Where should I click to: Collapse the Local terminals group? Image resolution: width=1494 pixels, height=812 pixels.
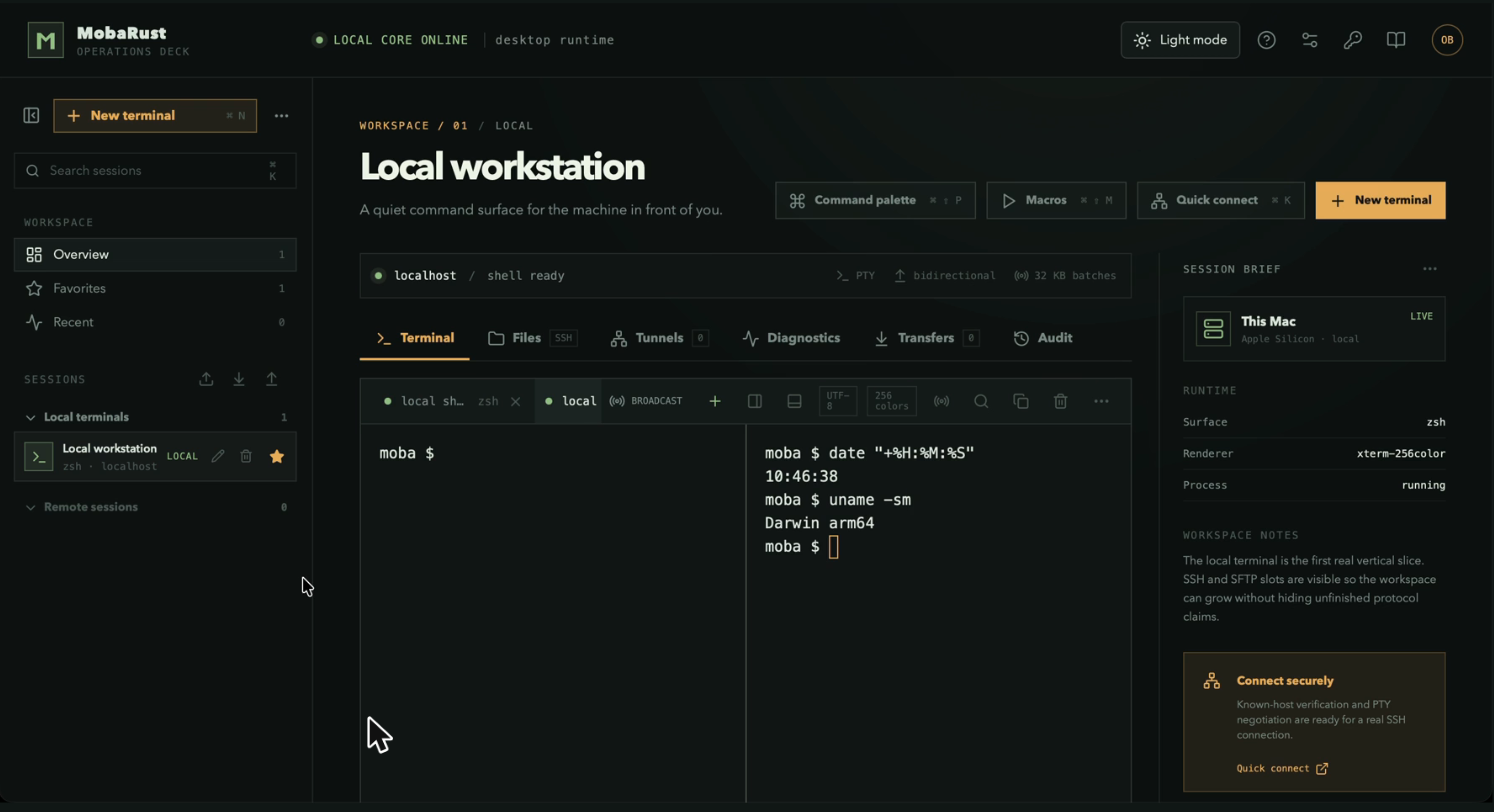coord(31,417)
